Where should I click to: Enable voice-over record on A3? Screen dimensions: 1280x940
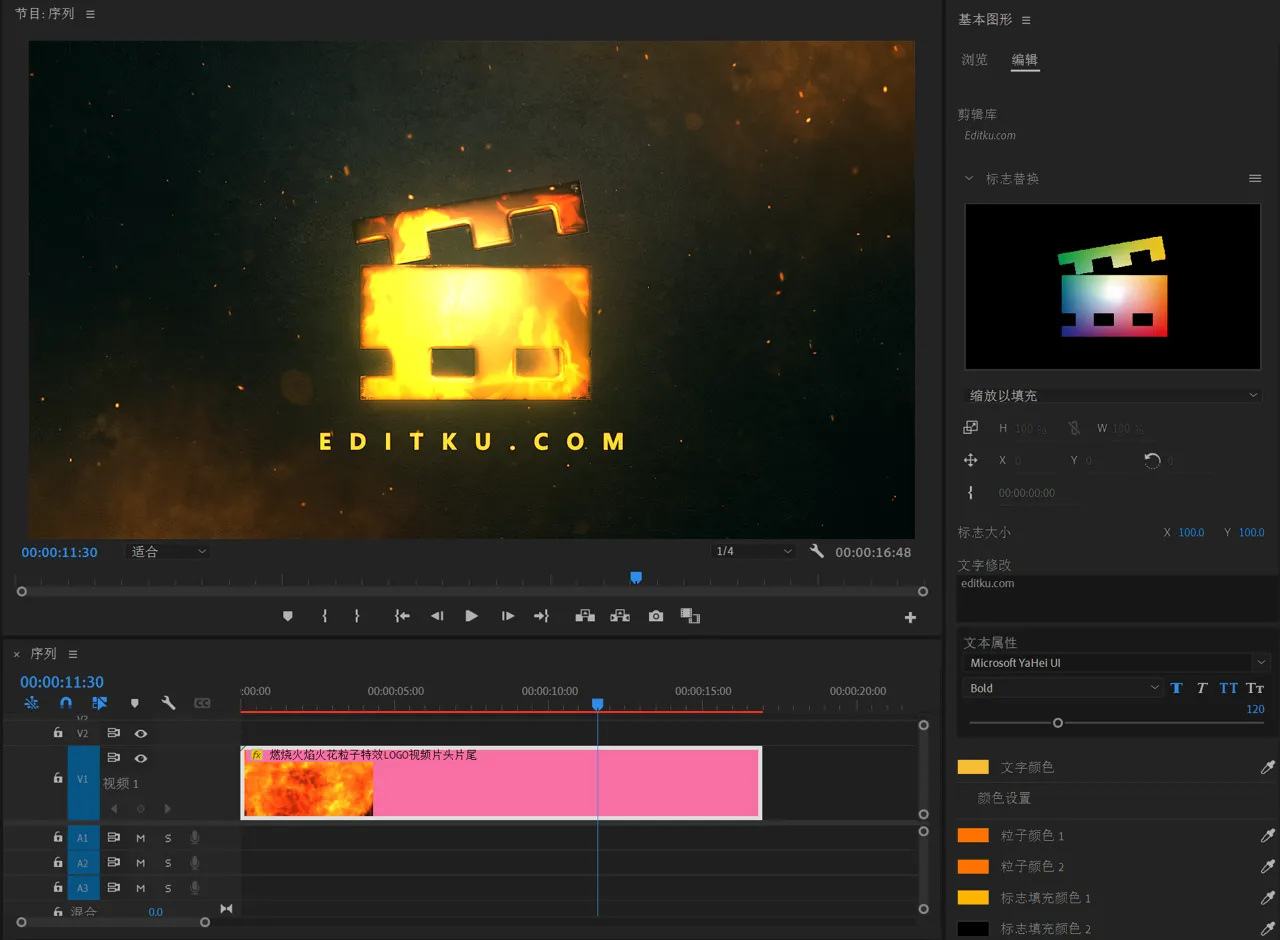click(195, 888)
